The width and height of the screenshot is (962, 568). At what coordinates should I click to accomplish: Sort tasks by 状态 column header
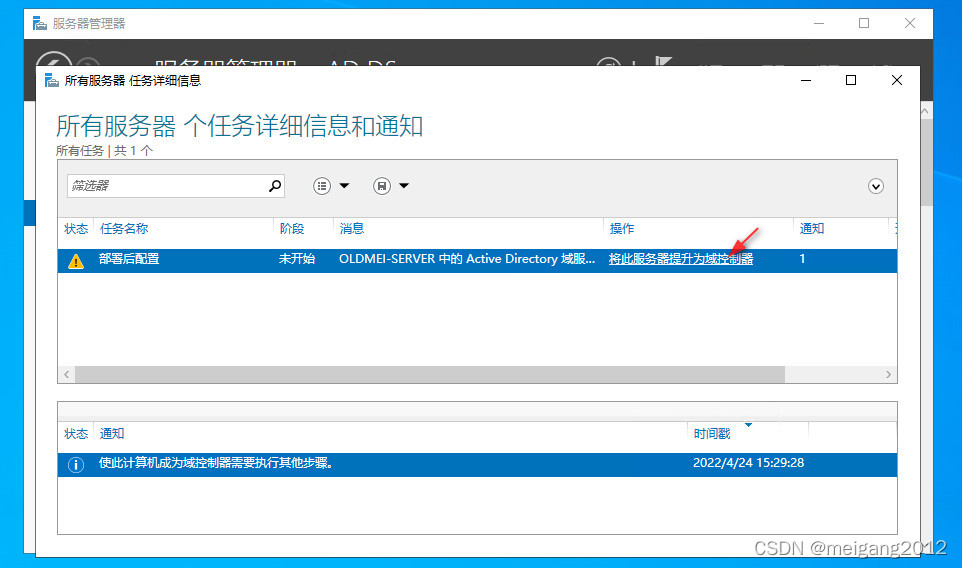[76, 229]
